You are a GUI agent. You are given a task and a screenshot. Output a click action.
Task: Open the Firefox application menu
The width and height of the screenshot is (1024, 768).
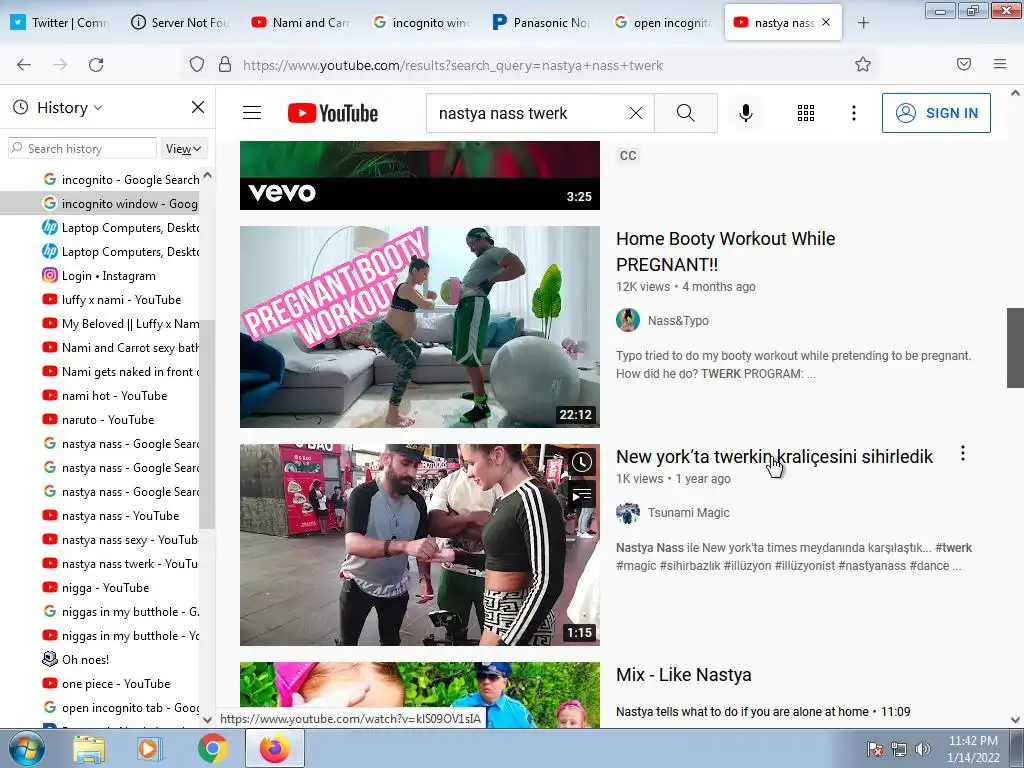(1000, 64)
